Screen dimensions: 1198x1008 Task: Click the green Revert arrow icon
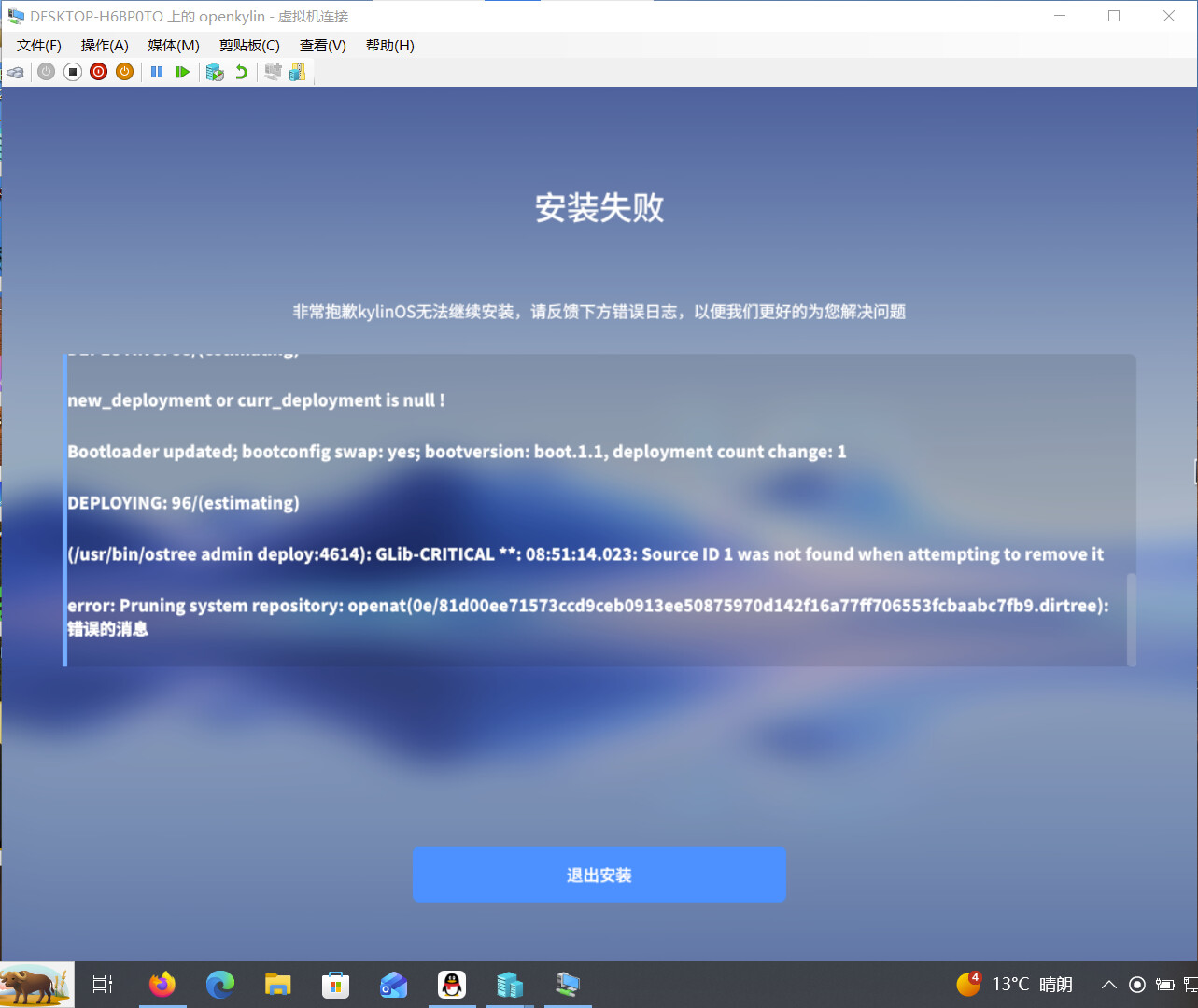241,72
